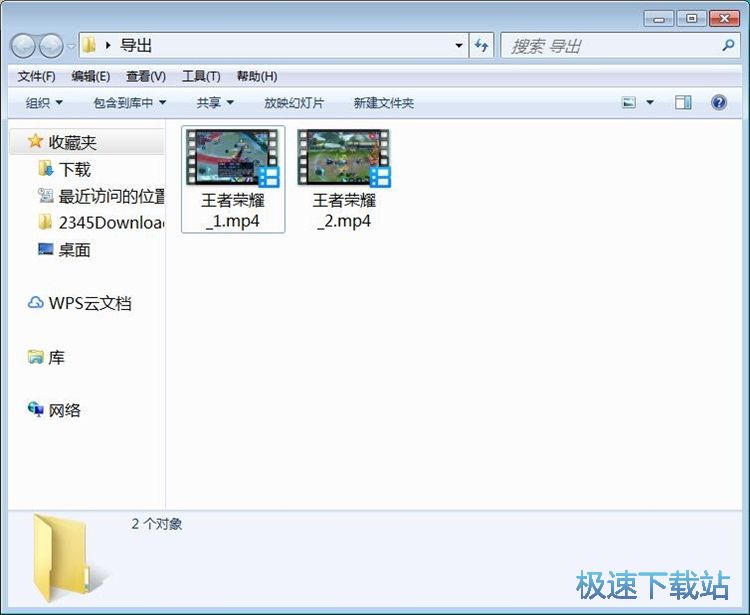Select 下载 in the favorites list
The height and width of the screenshot is (615, 750).
pos(75,169)
